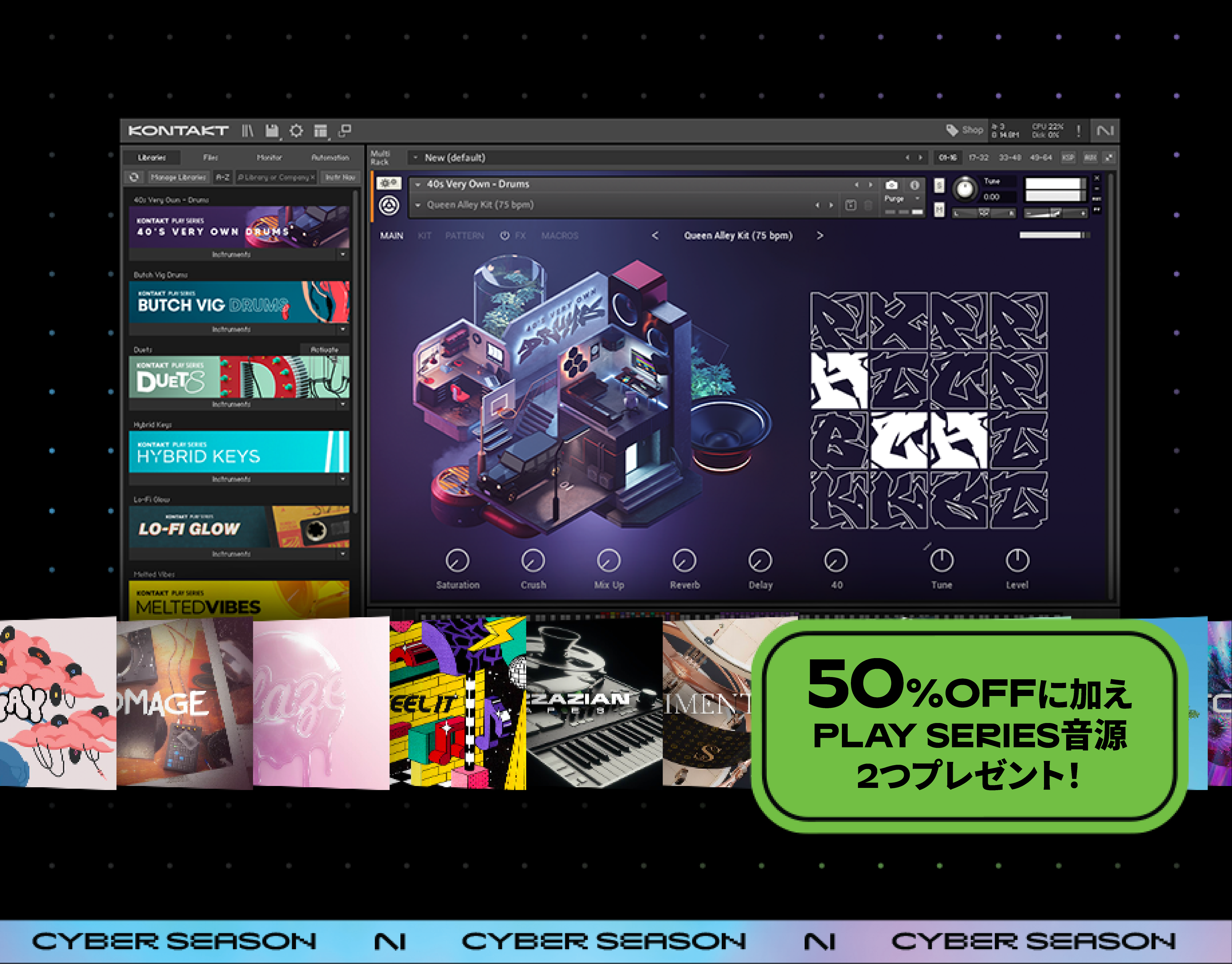Expand Lo-Fi Glow Instruments dropdown arrow
This screenshot has height=964, width=1232.
[x=343, y=554]
